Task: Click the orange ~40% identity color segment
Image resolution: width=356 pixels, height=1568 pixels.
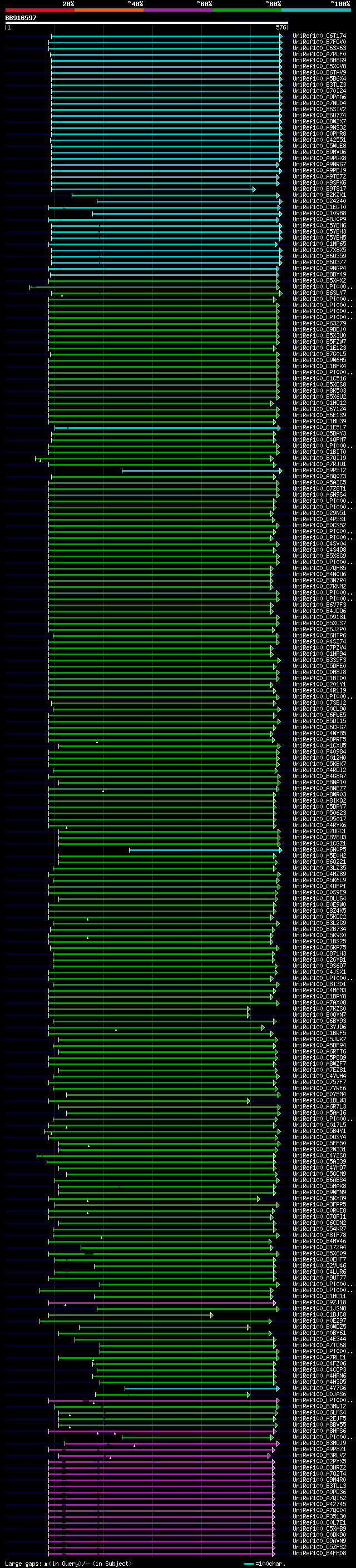Action: point(109,10)
